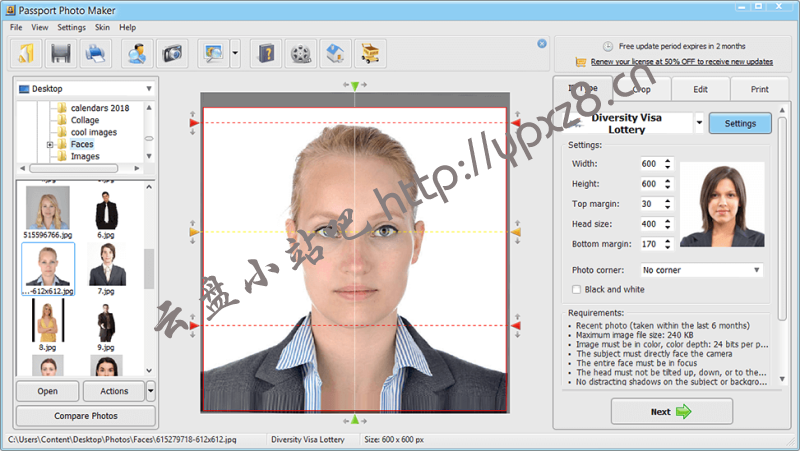Click the shopping cart order icon
This screenshot has width=800, height=451.
370,54
